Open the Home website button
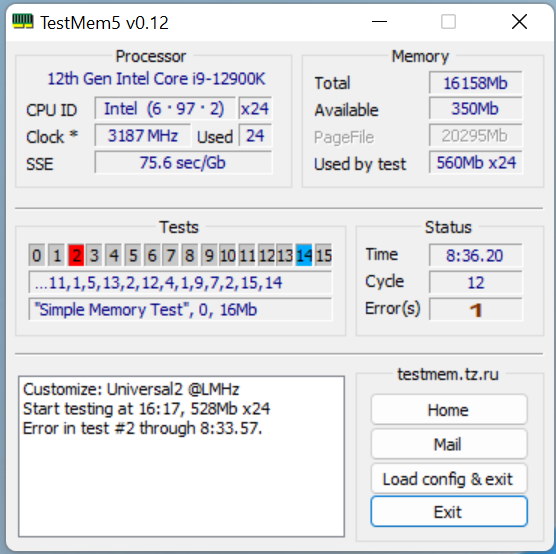 449,410
